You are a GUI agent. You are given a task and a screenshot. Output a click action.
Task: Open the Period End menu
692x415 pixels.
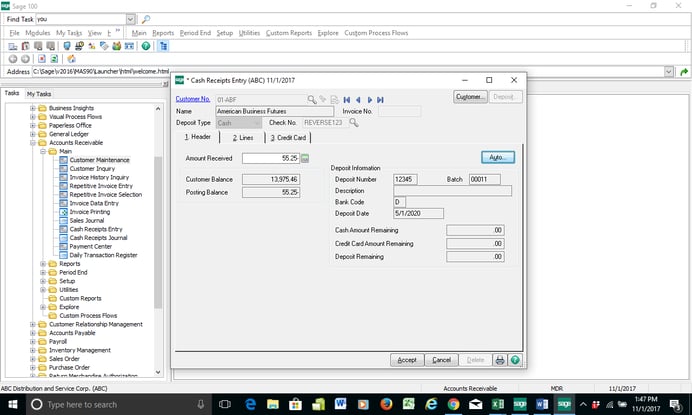tap(195, 33)
